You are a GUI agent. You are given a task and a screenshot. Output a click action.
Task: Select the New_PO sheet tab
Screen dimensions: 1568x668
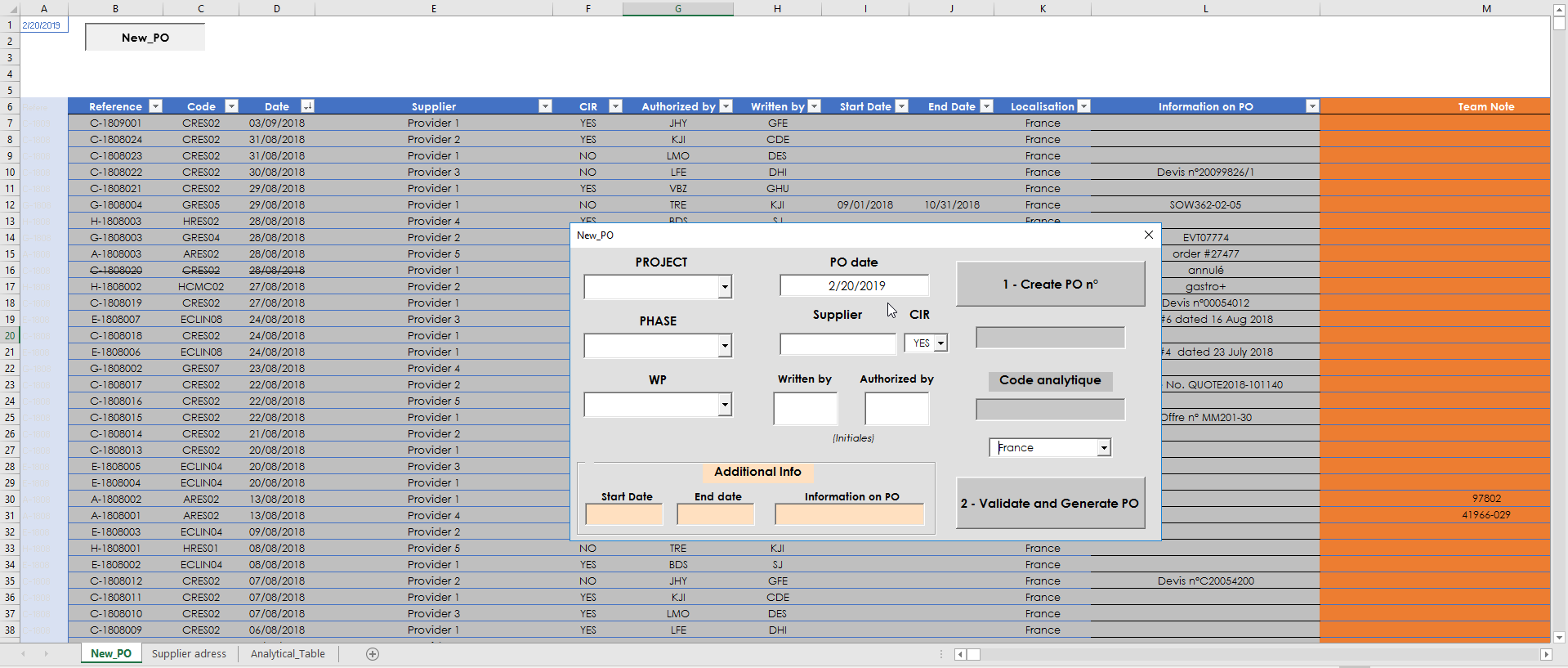[111, 654]
